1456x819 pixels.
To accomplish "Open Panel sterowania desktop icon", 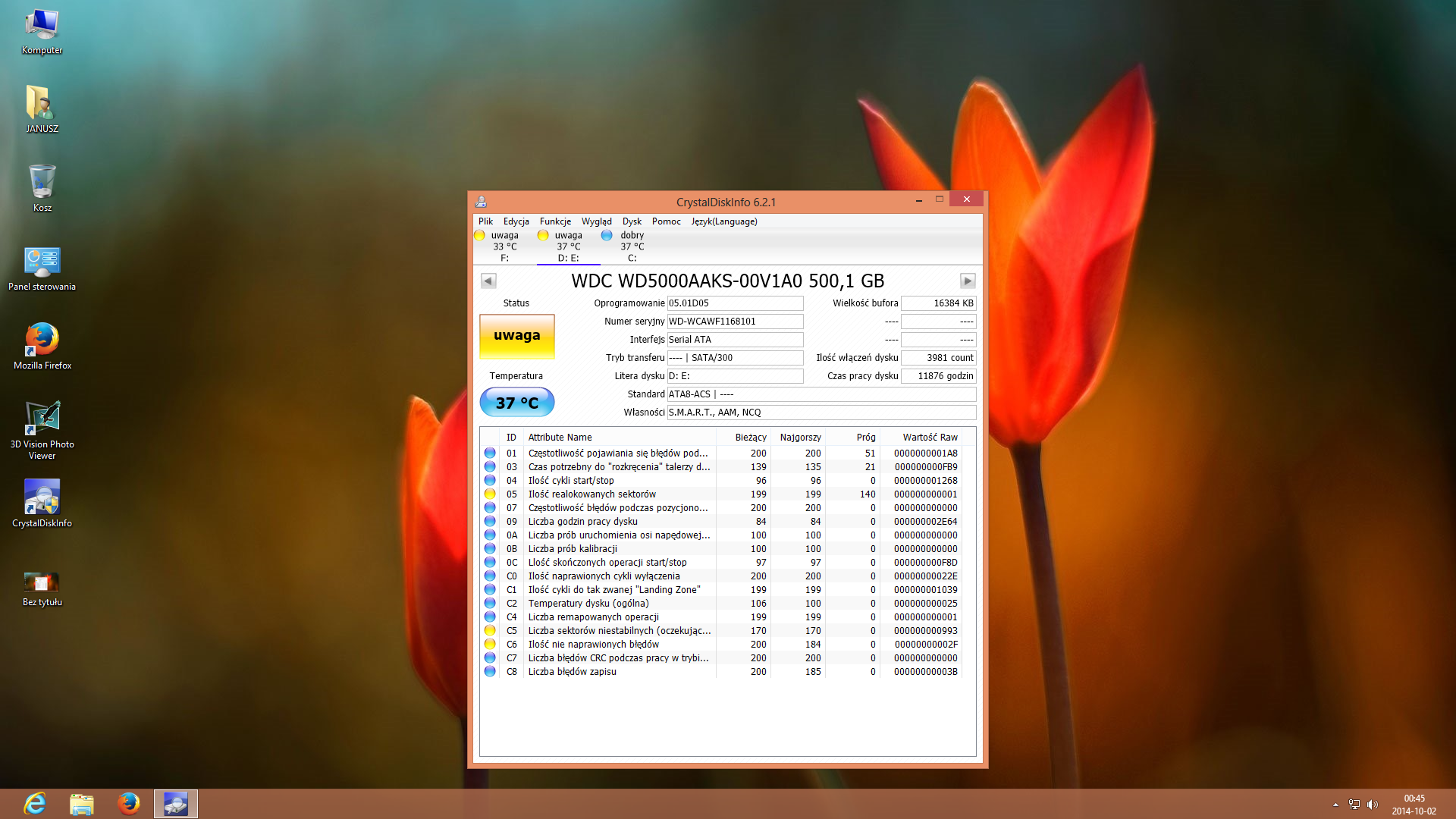I will click(42, 268).
